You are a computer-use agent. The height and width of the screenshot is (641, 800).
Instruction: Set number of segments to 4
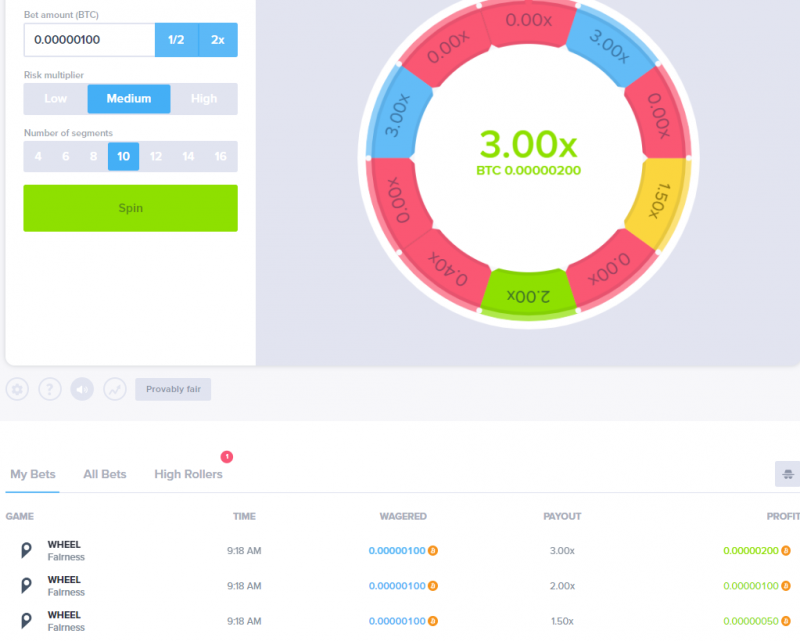38,156
